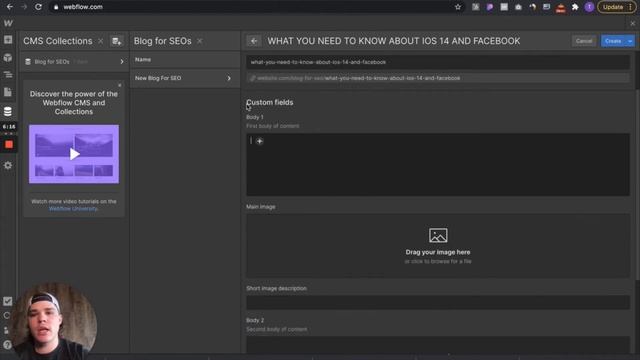Open the help question mark icon
Image resolution: width=640 pixels, height=360 pixels.
point(7,345)
